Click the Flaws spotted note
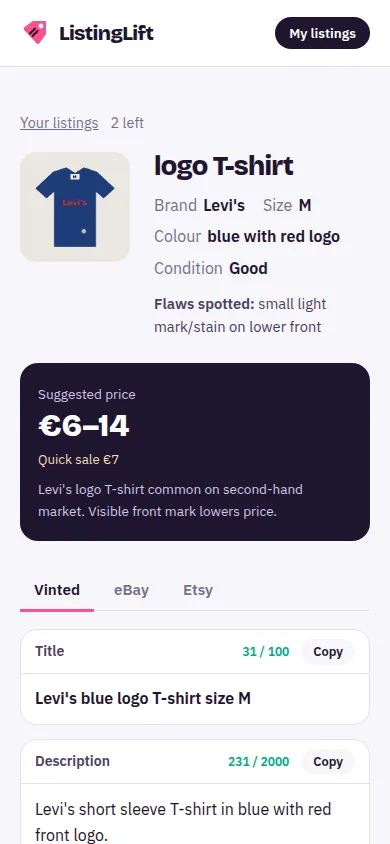 (x=240, y=315)
